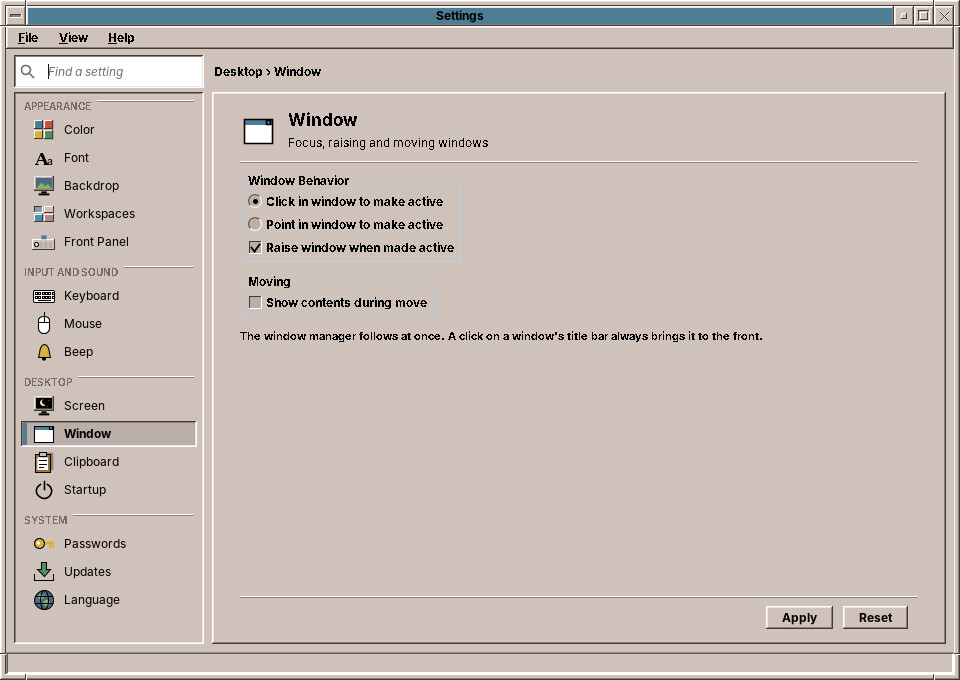Click the search magnifier icon
960x680 pixels.
click(28, 72)
